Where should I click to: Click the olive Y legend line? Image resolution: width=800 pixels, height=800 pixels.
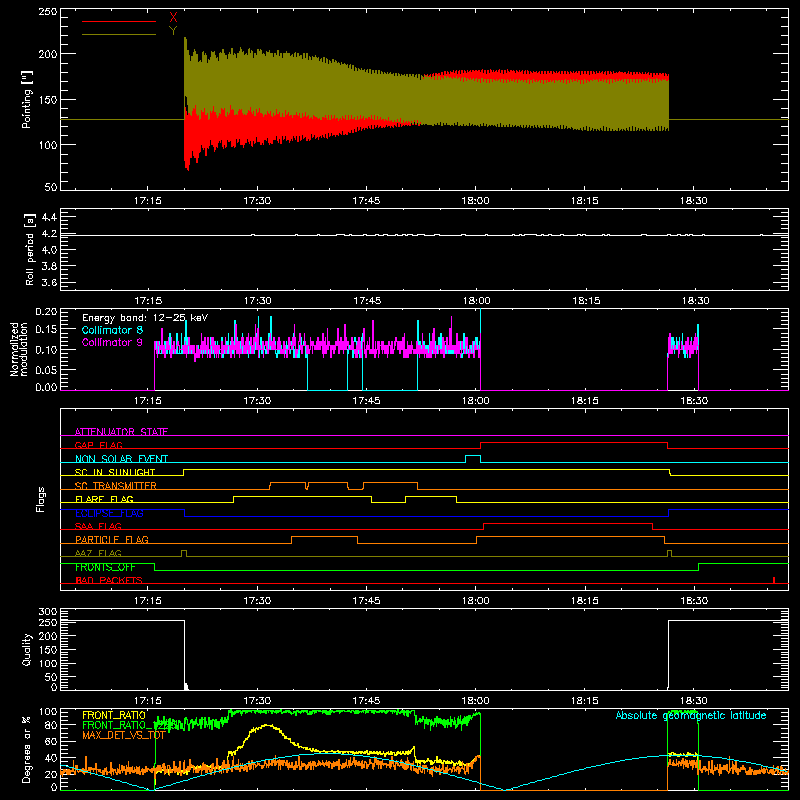[x=119, y=34]
